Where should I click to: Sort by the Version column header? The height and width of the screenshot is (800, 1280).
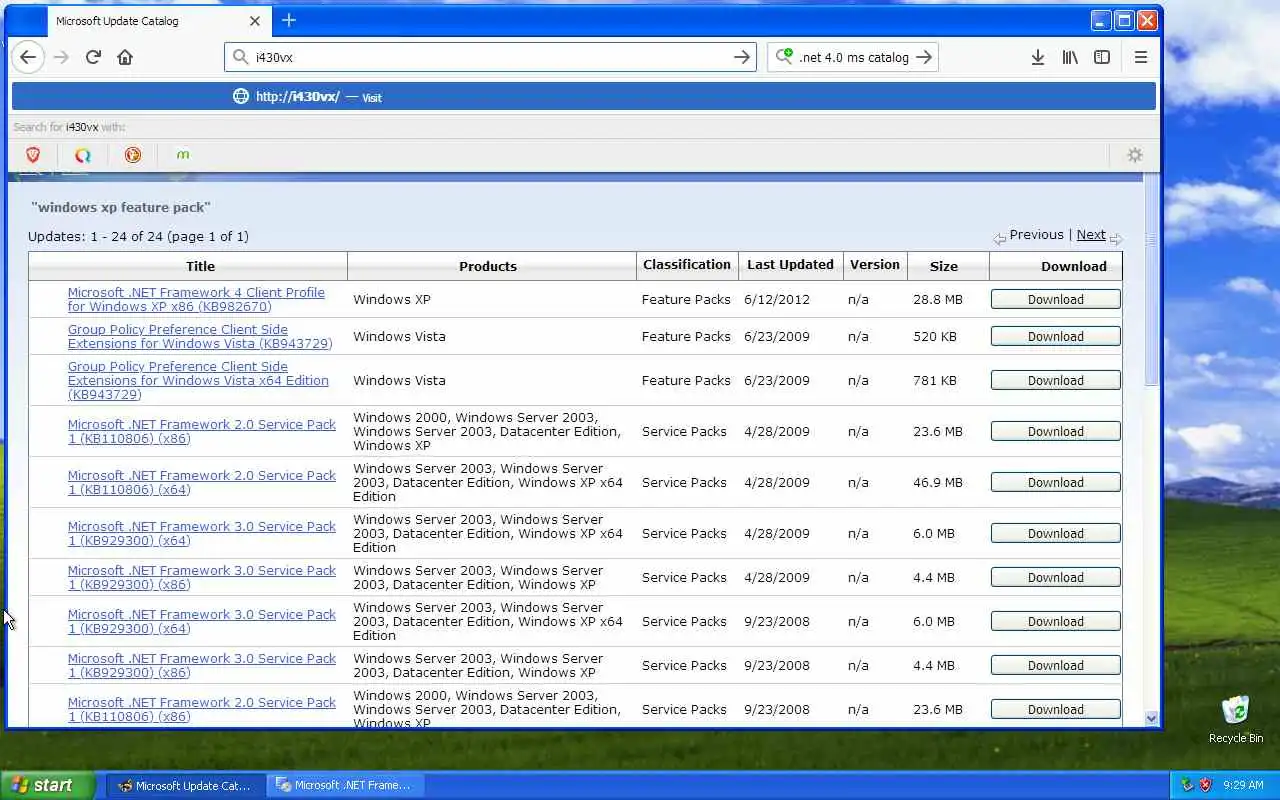(x=875, y=265)
